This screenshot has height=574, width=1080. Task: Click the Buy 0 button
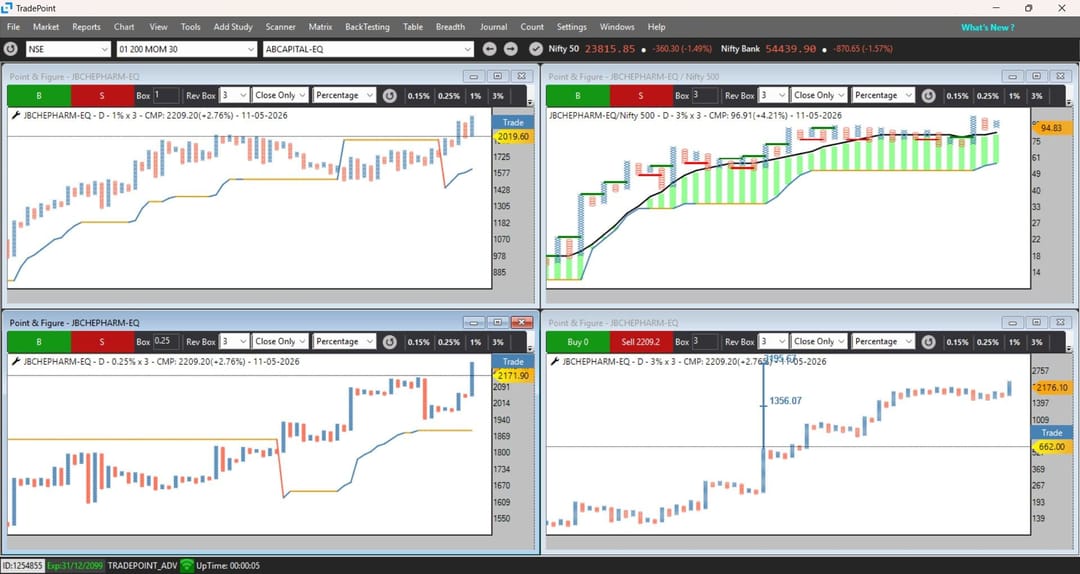pyautogui.click(x=578, y=342)
